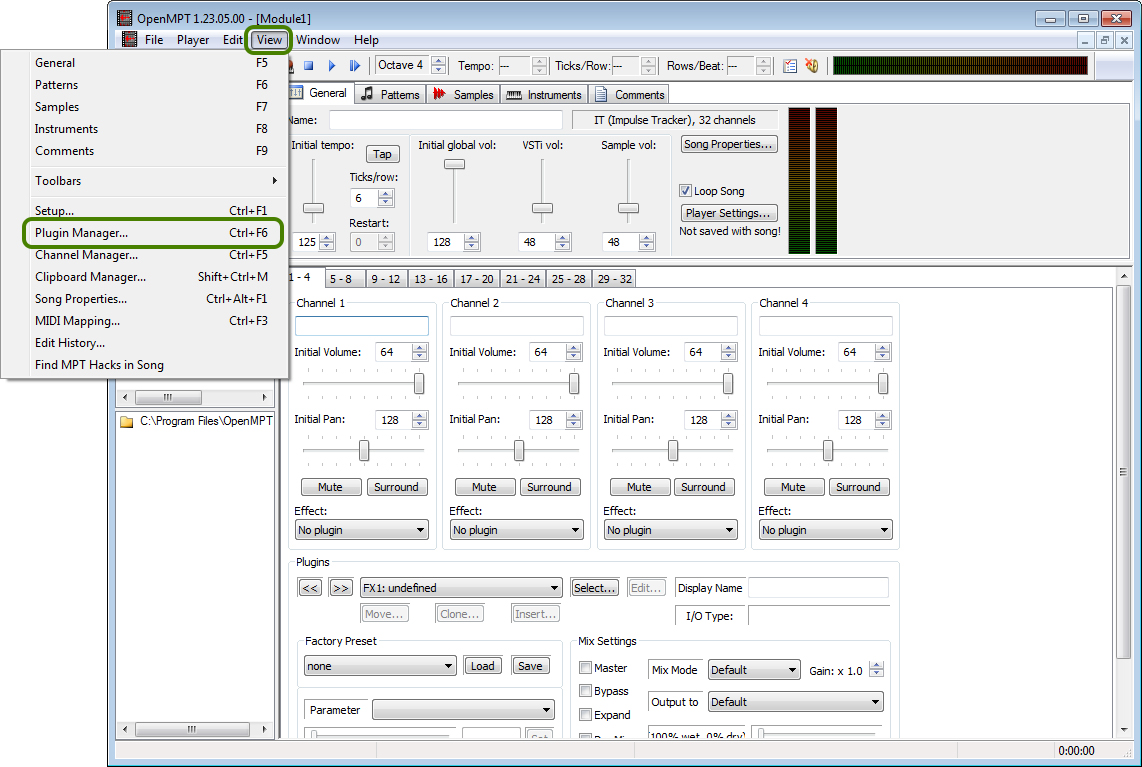Viewport: 1142px width, 767px height.
Task: Toggle the Loop Song checkbox
Action: tap(685, 191)
